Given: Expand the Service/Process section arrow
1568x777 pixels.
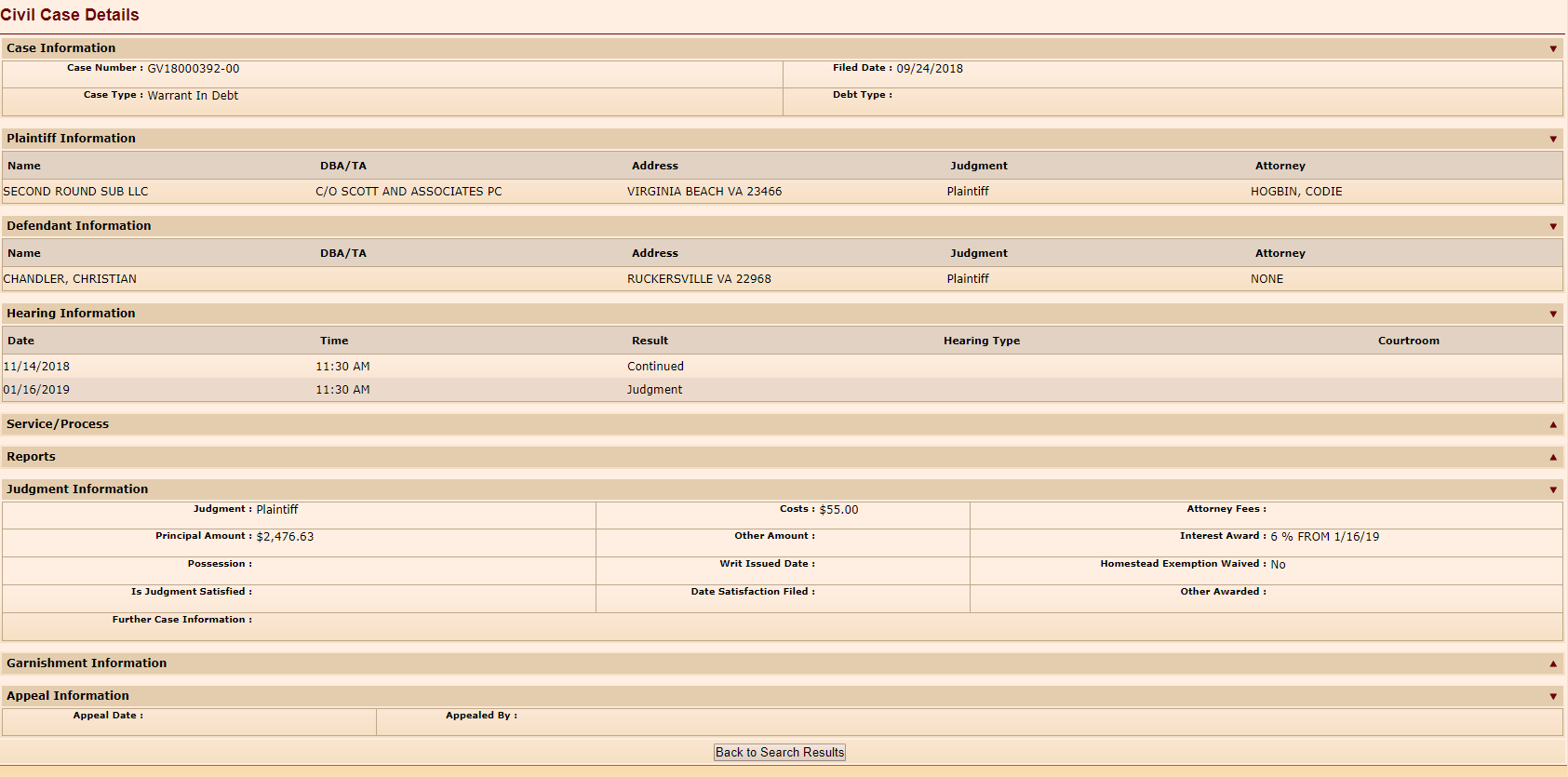Looking at the screenshot, I should click(x=1553, y=424).
